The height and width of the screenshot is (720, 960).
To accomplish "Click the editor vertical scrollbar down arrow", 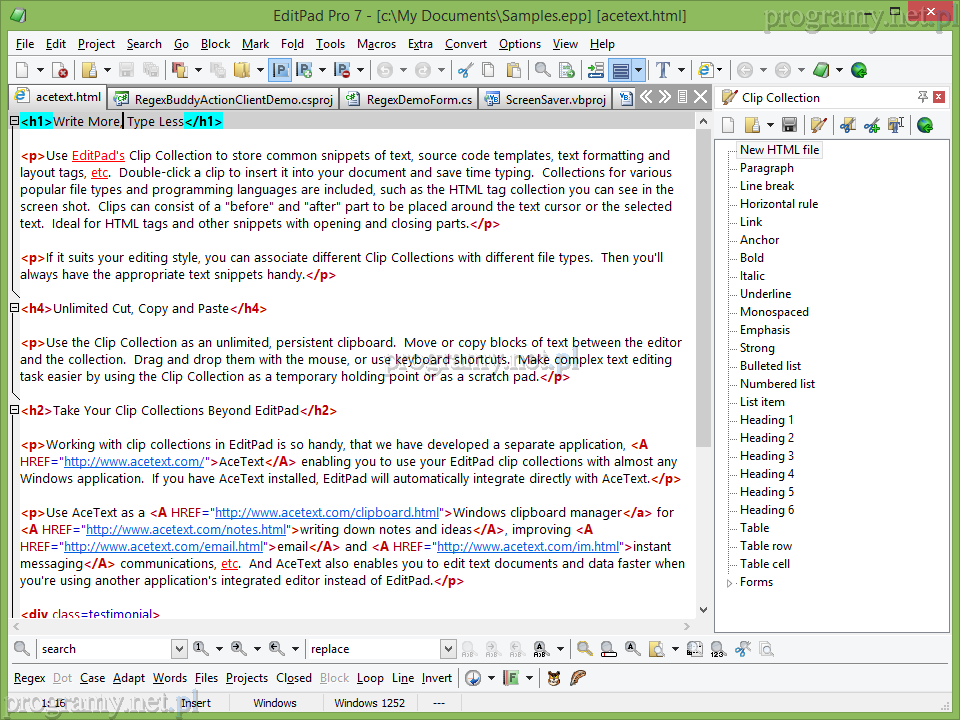I will pyautogui.click(x=703, y=610).
